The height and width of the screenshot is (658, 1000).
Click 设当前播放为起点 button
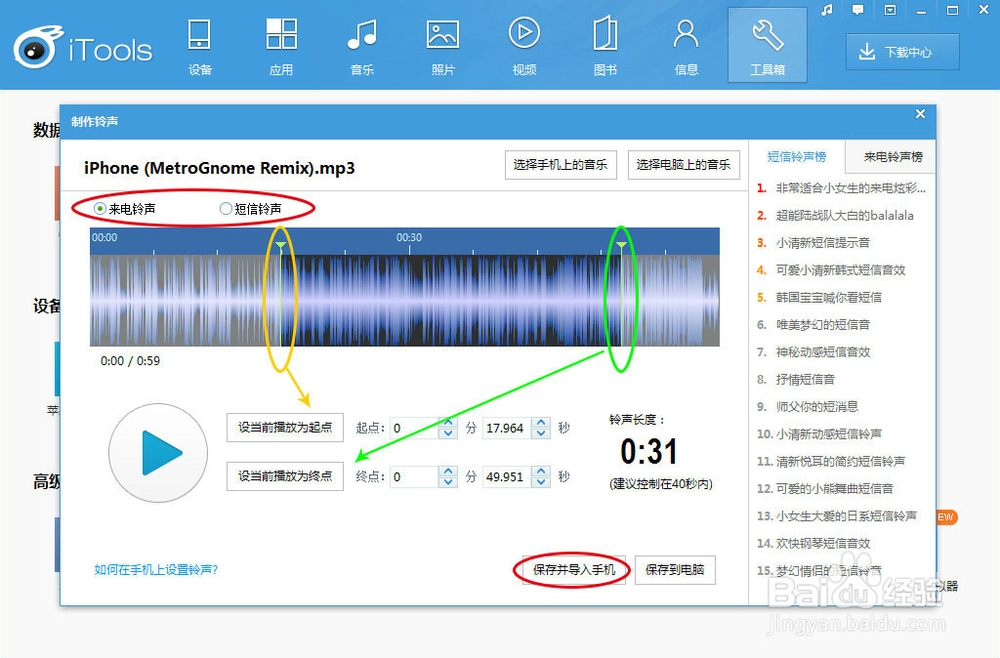click(285, 427)
